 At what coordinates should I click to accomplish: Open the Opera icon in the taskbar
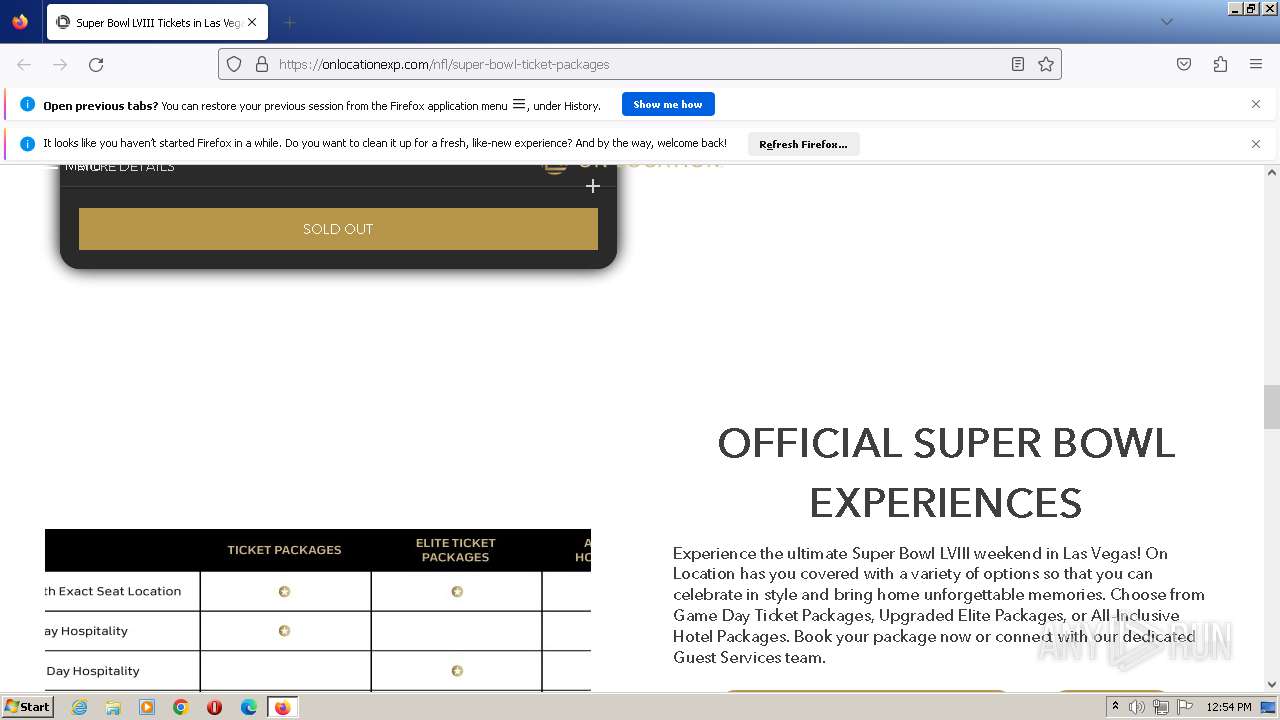tap(214, 707)
